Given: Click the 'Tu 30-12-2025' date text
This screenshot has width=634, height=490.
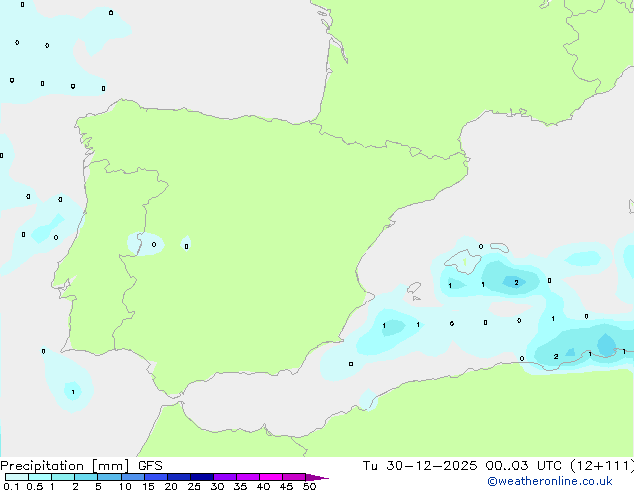Looking at the screenshot, I should pyautogui.click(x=420, y=466).
